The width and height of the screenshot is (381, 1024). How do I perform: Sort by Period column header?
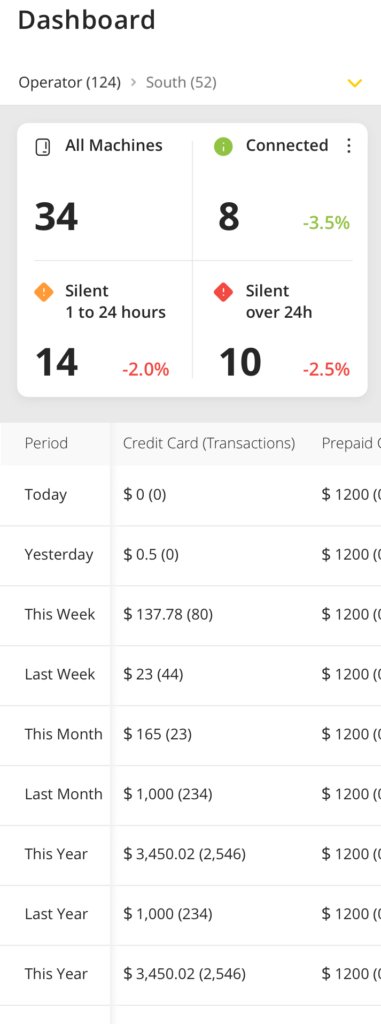[46, 443]
